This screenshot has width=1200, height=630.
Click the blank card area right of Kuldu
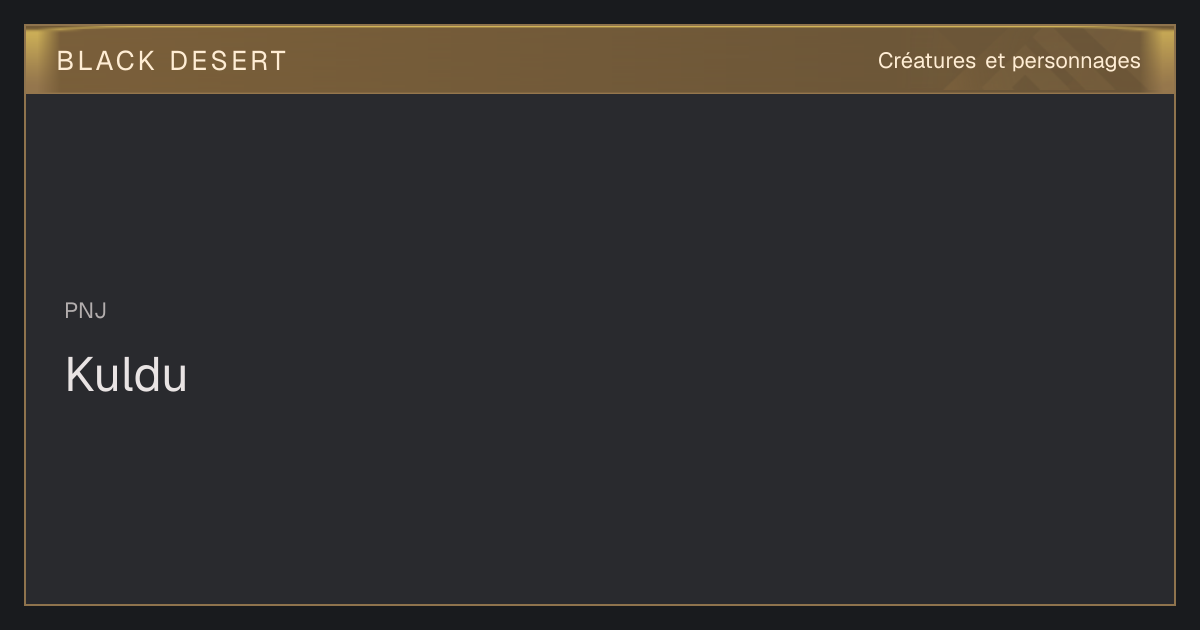[x=680, y=375]
